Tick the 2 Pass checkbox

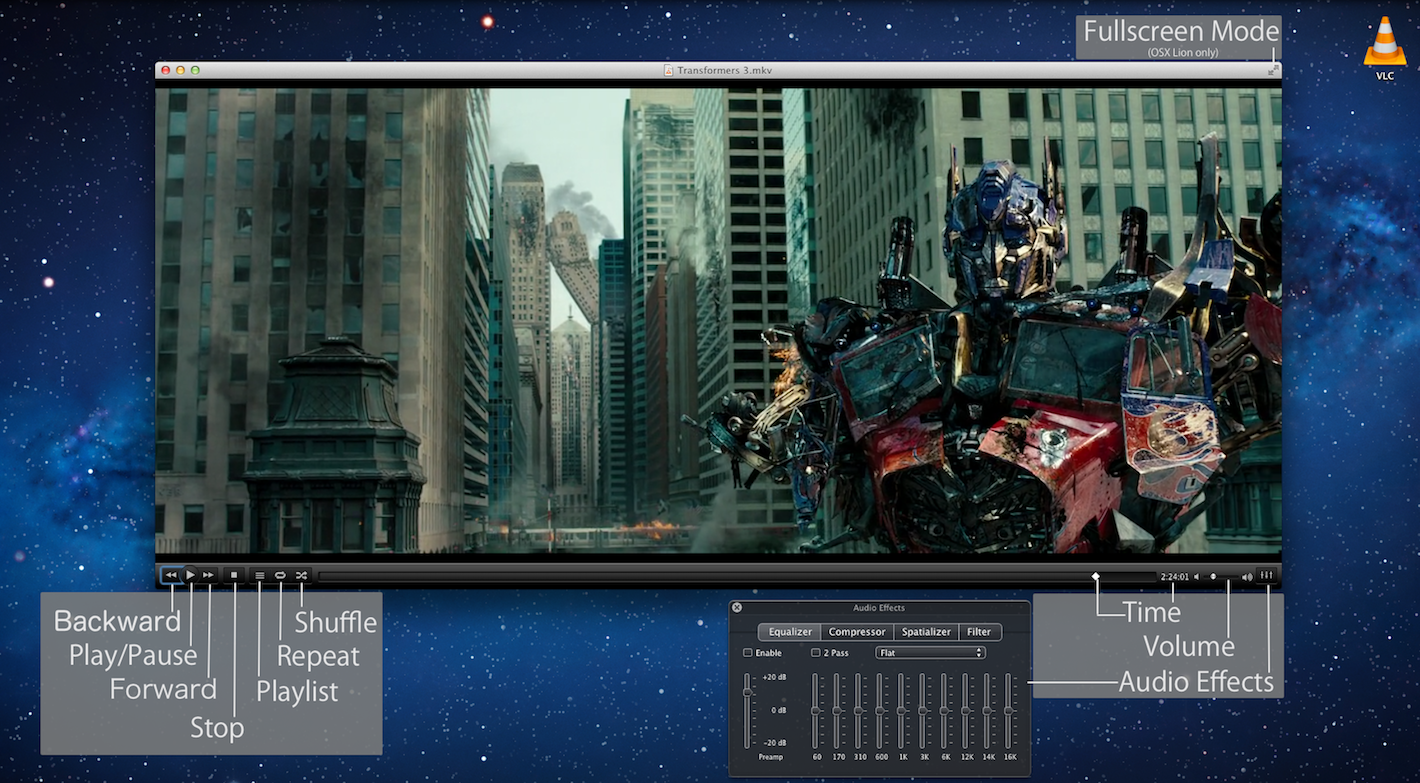point(816,653)
